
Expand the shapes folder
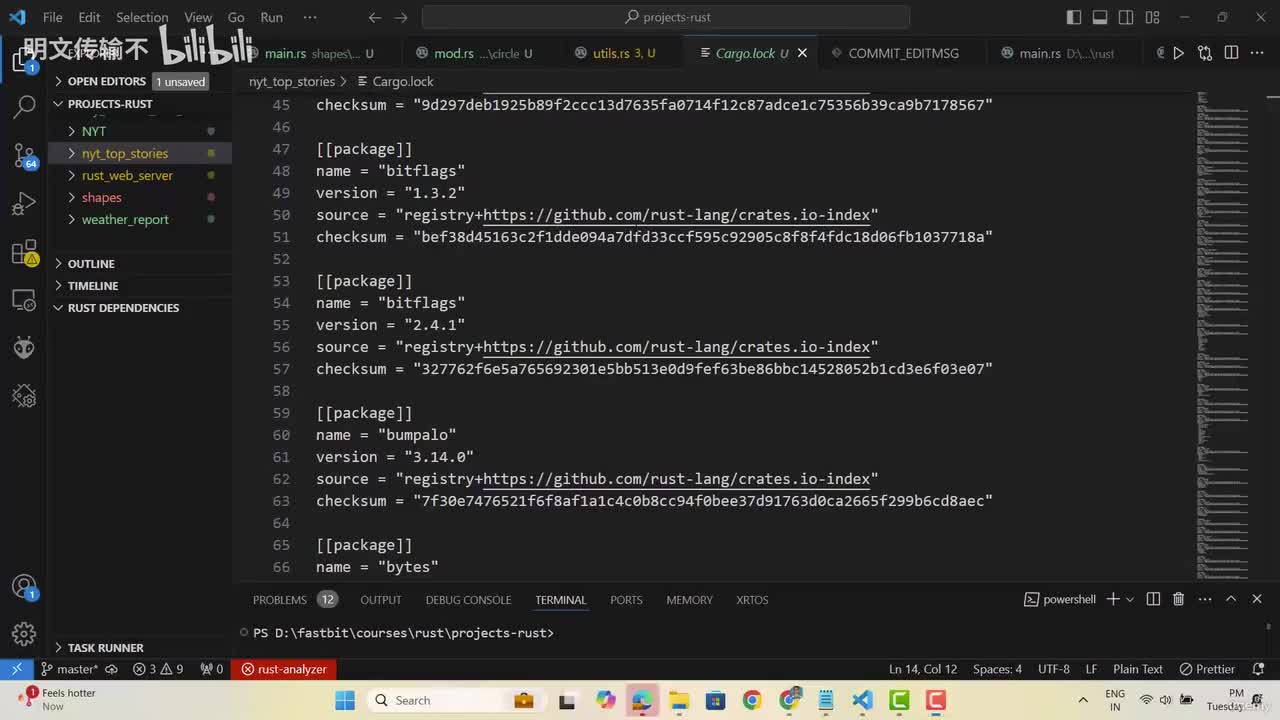(x=101, y=197)
